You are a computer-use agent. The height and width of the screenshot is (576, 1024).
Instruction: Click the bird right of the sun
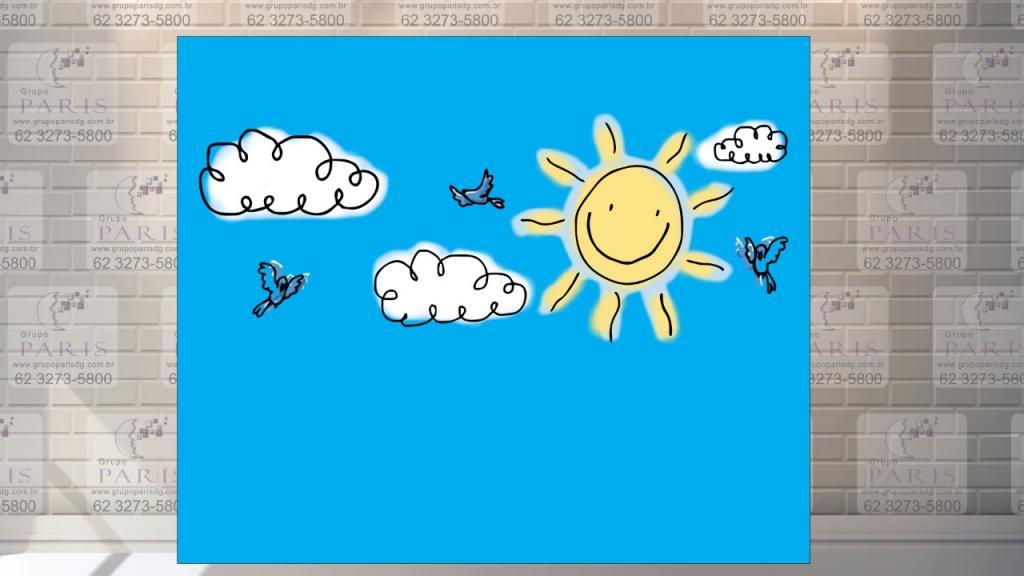point(762,258)
